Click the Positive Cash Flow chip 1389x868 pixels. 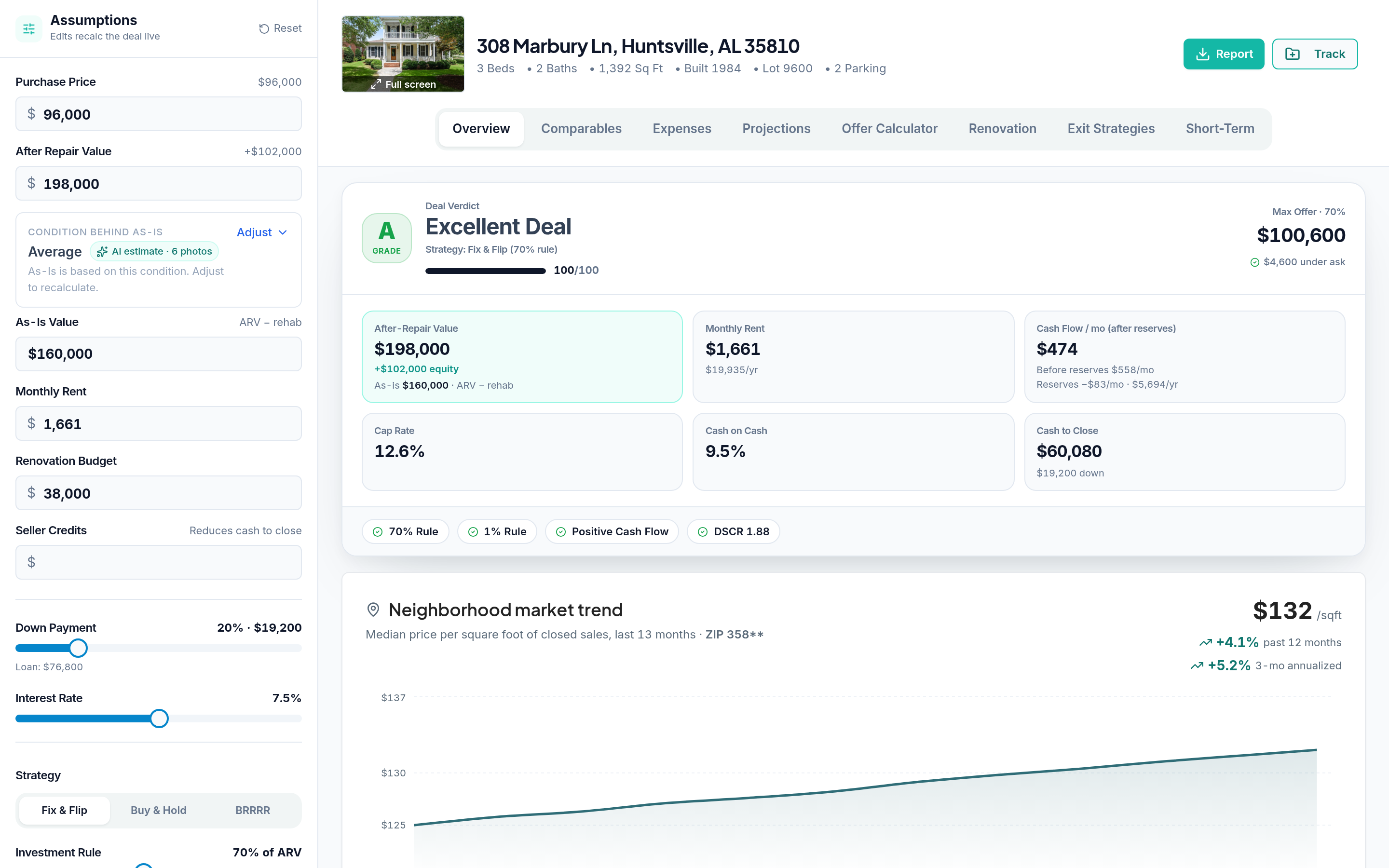612,531
